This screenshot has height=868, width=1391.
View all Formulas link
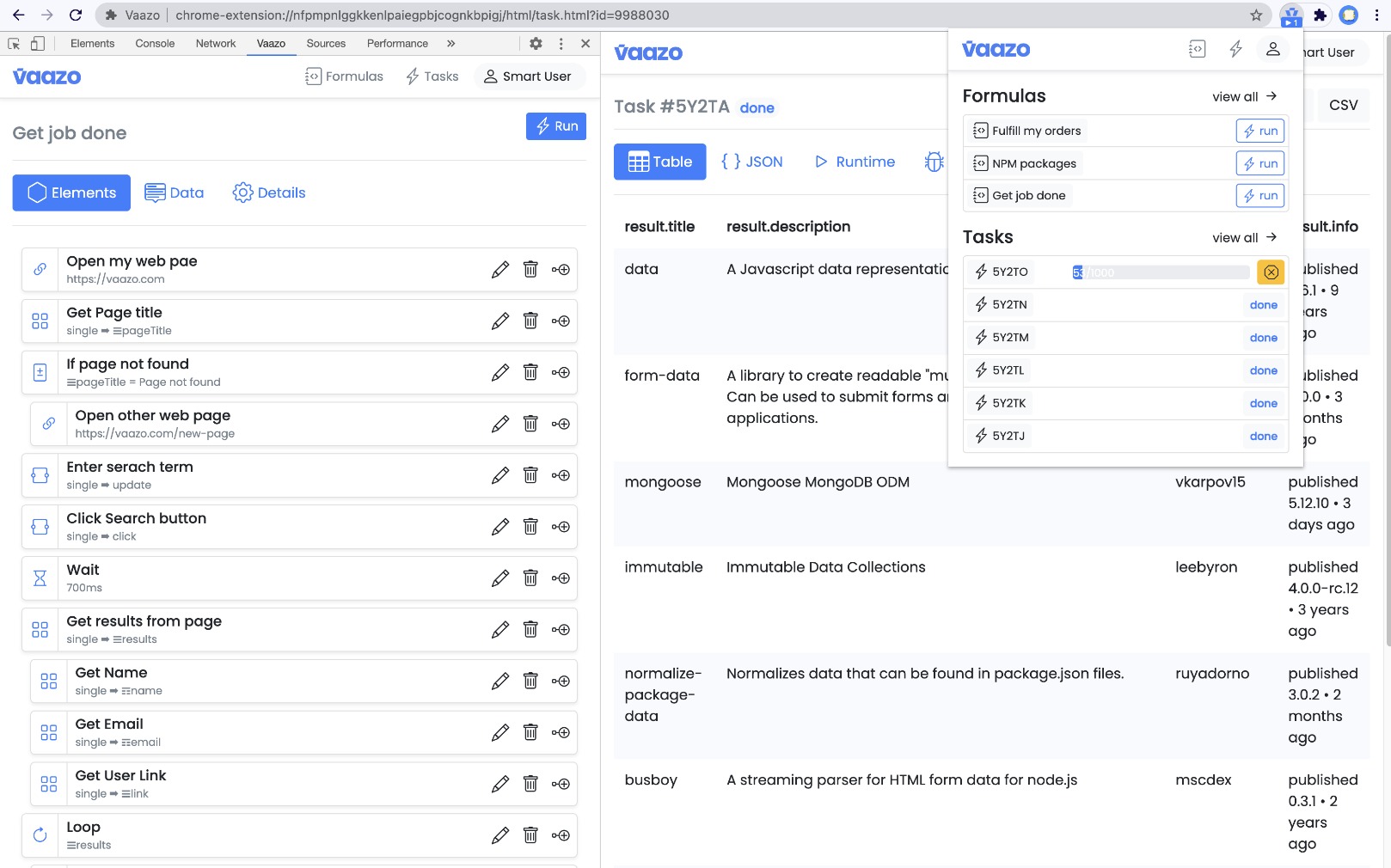tap(1244, 97)
